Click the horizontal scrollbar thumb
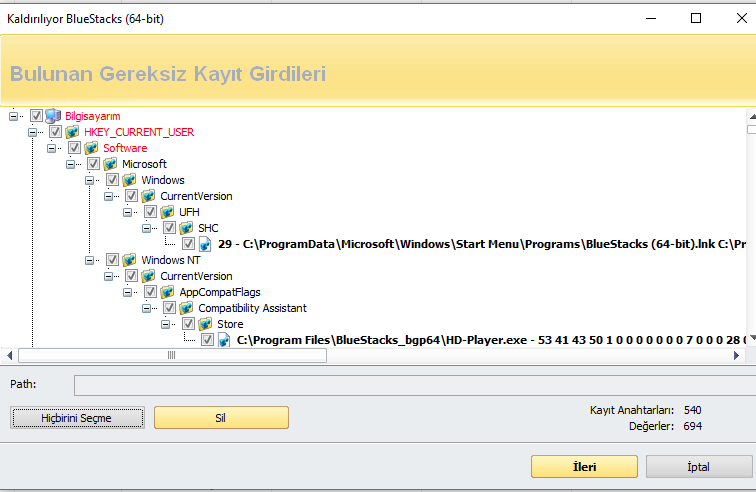This screenshot has width=756, height=492. point(172,355)
